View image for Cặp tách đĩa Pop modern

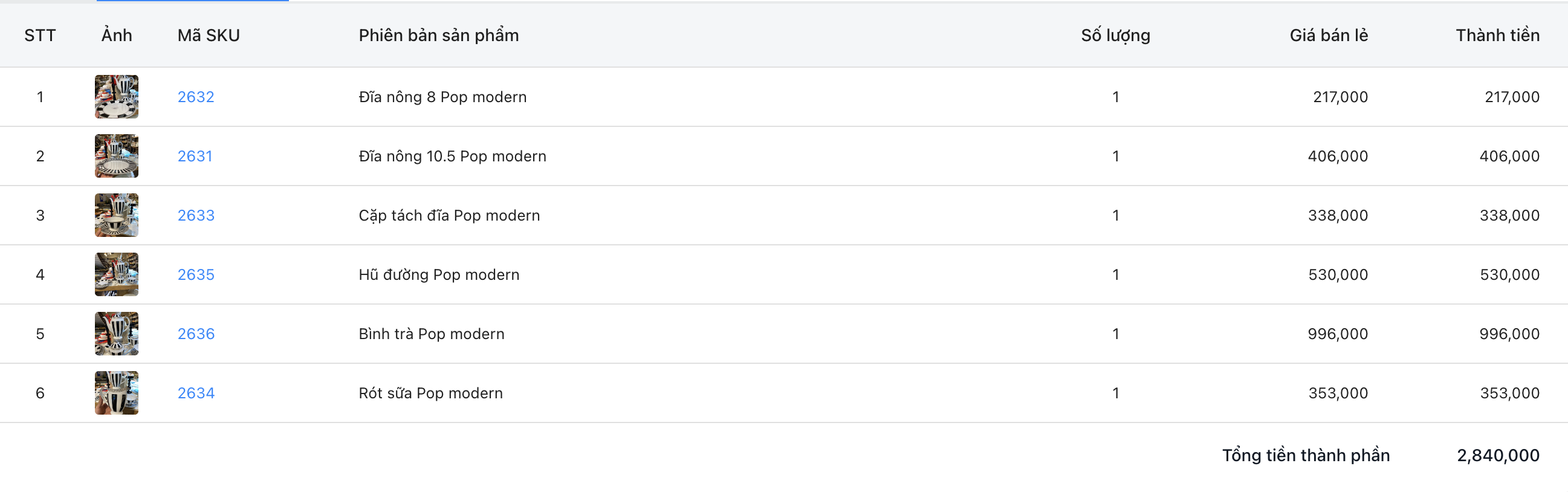[116, 215]
